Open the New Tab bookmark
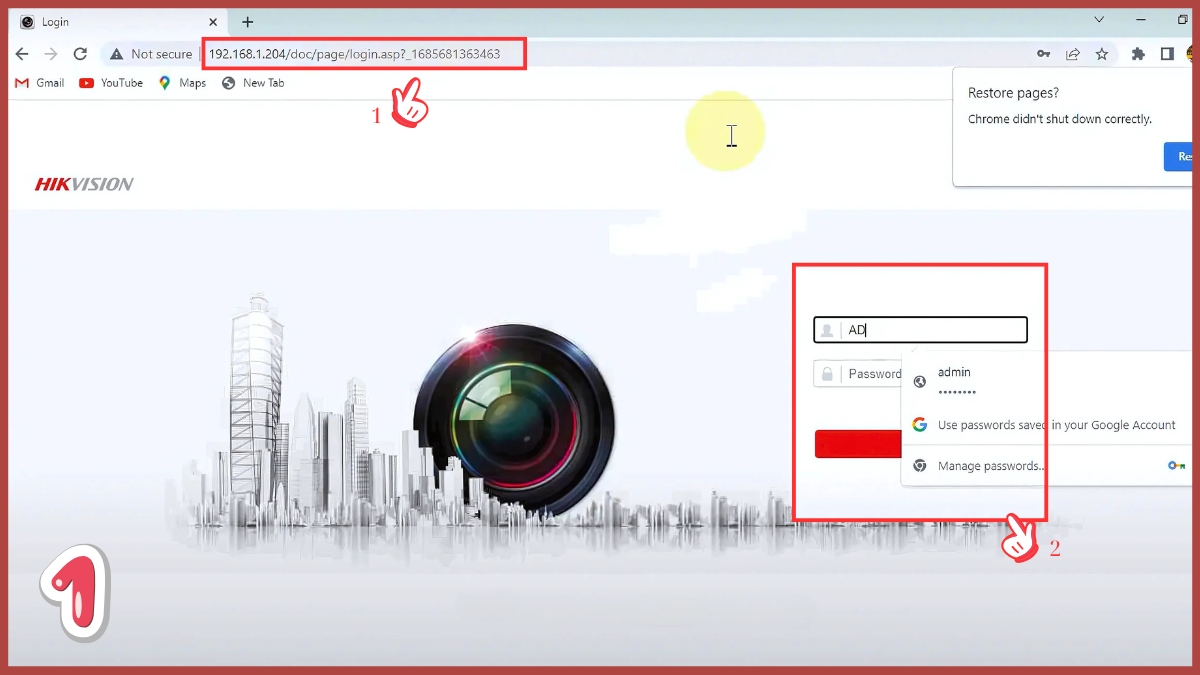Screen dimensions: 1200x675 [x=253, y=83]
